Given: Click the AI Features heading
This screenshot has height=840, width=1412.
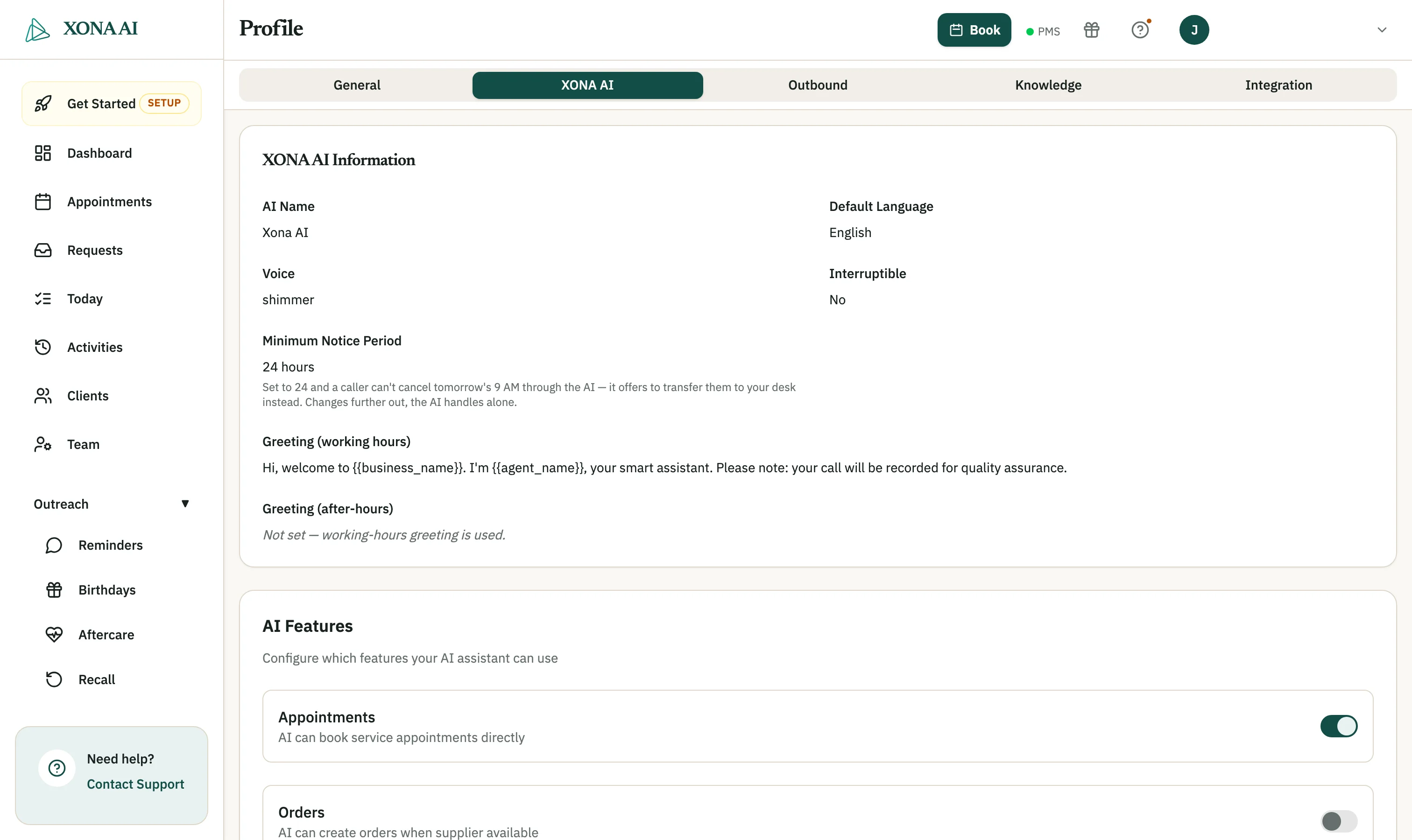Looking at the screenshot, I should pyautogui.click(x=308, y=626).
